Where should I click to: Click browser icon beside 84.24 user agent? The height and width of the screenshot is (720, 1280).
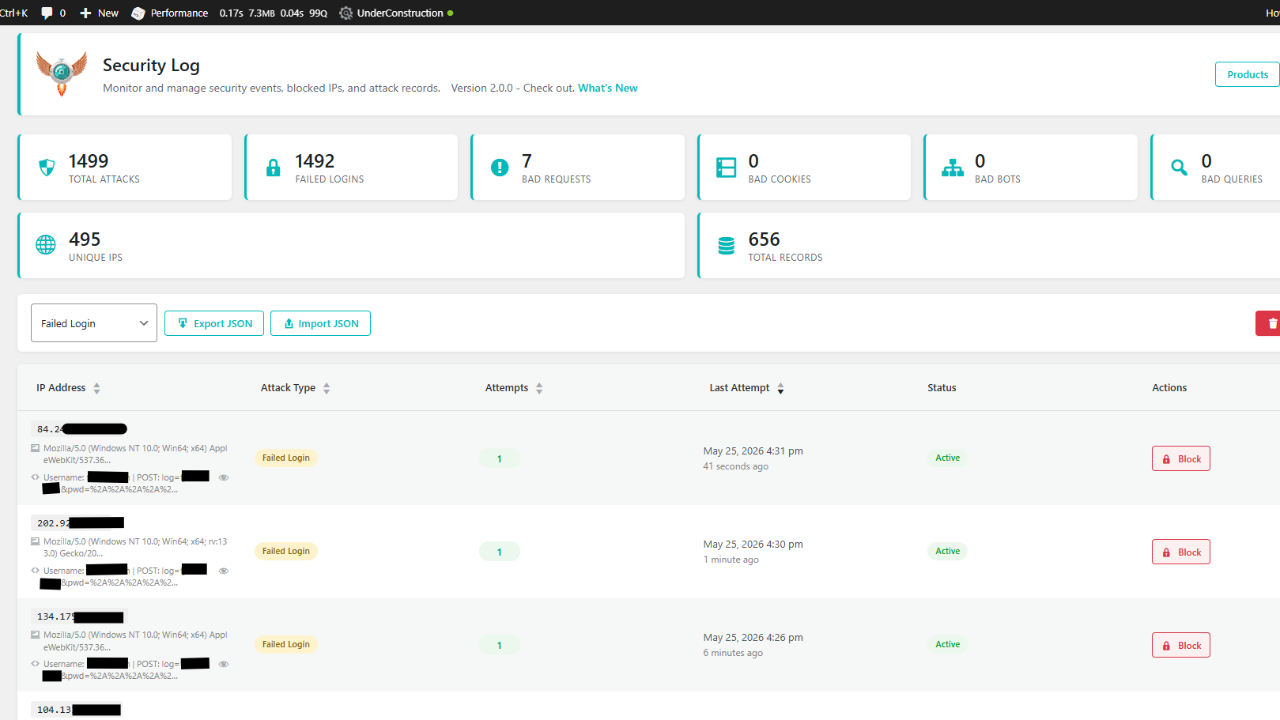point(35,448)
